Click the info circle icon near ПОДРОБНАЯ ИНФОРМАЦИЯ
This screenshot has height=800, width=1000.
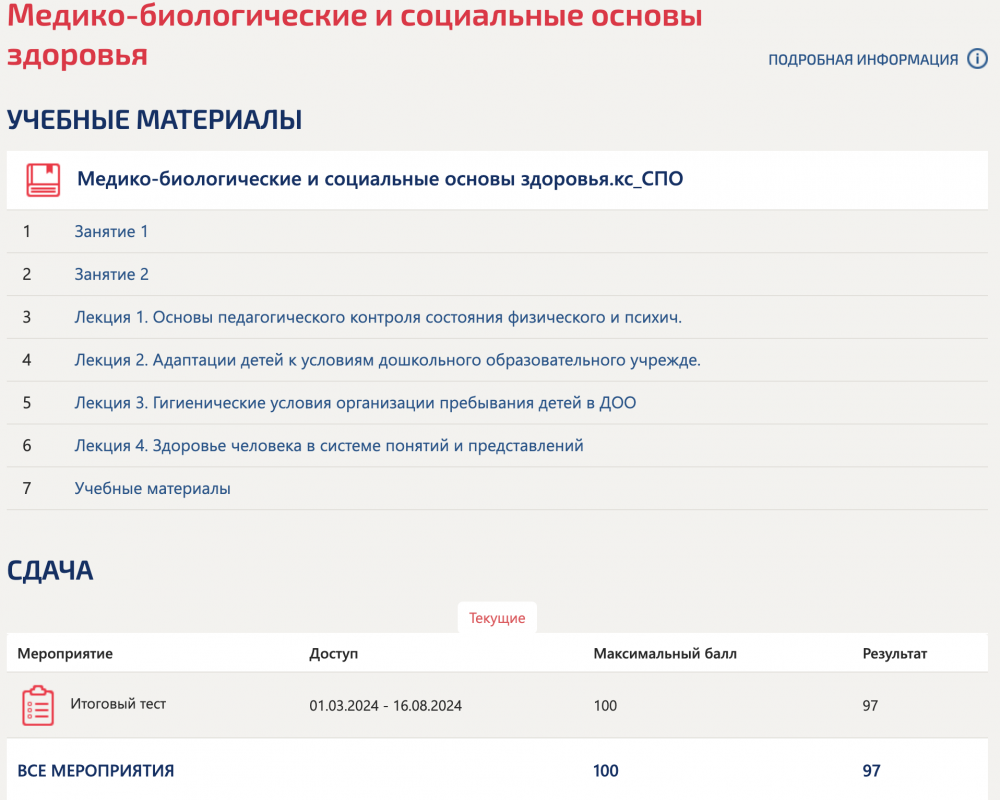(x=977, y=59)
